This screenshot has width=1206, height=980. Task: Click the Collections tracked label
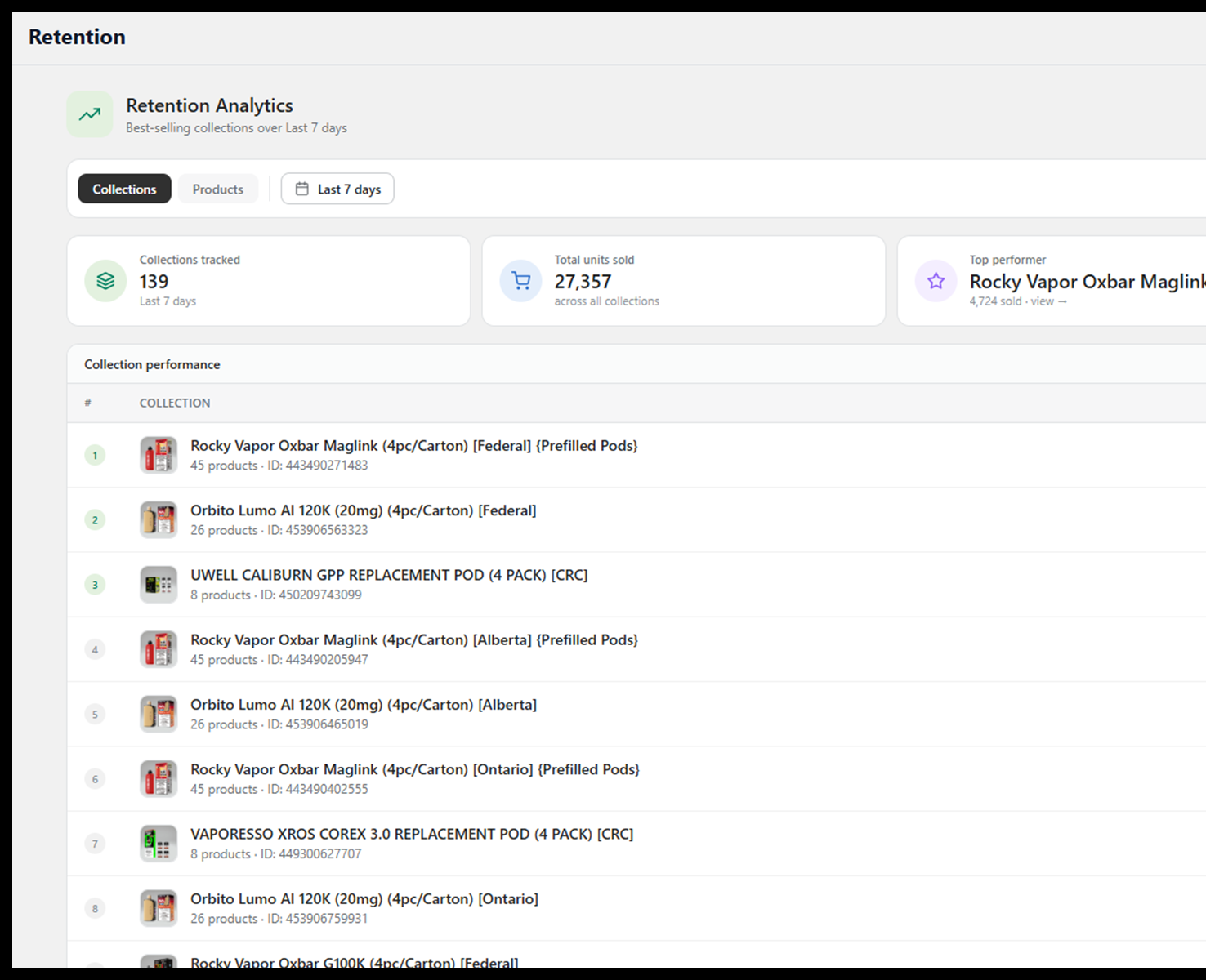(190, 260)
